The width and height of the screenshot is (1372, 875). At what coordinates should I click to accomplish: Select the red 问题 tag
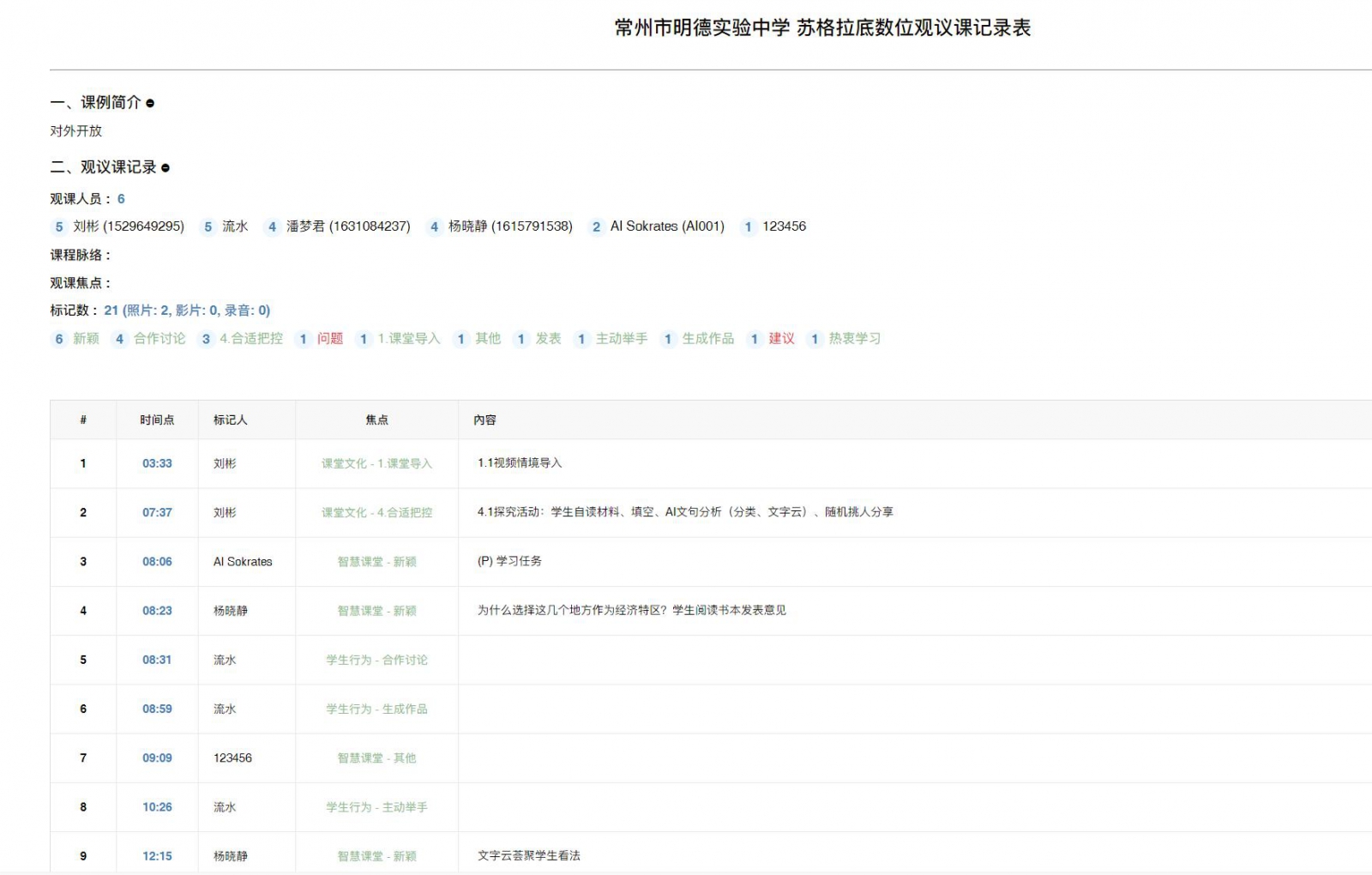click(x=330, y=339)
